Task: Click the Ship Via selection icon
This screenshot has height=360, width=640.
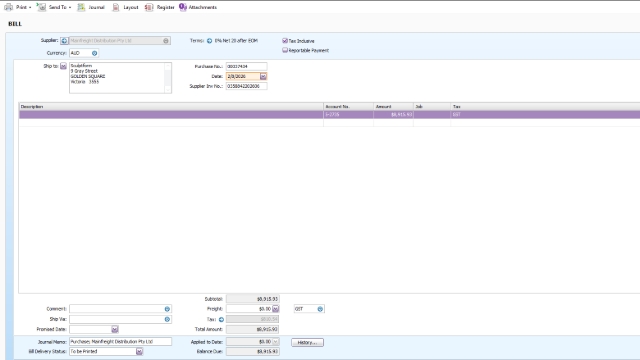Action: tap(167, 319)
